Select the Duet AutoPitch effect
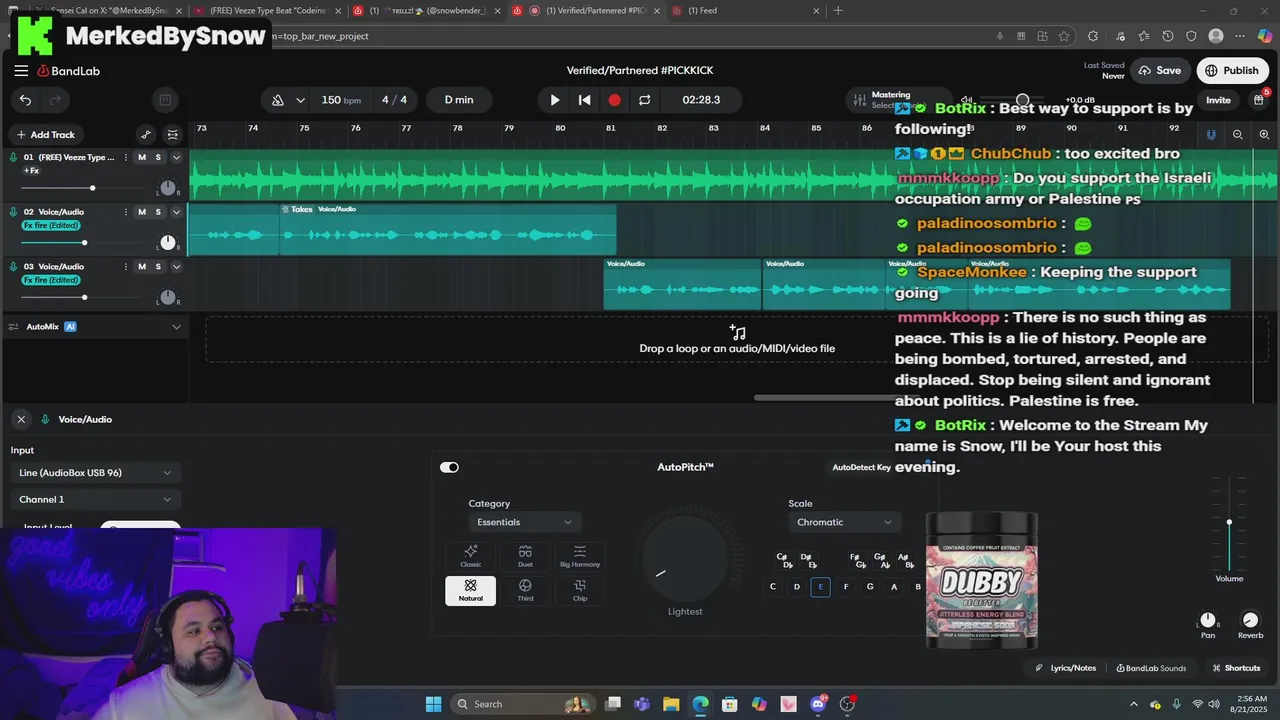Viewport: 1280px width, 720px height. point(525,556)
